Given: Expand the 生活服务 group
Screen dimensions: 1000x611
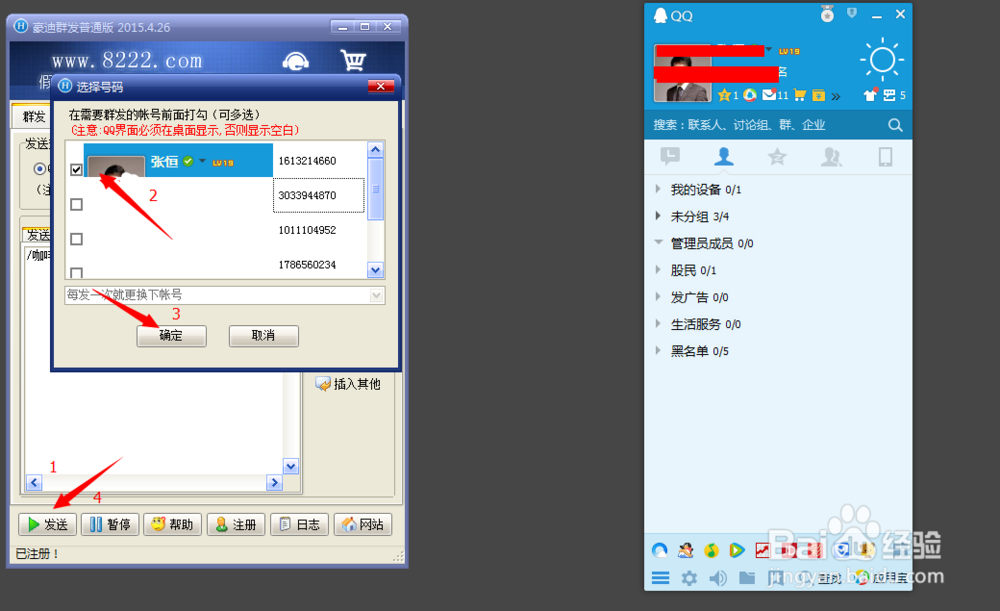Looking at the screenshot, I should point(658,323).
